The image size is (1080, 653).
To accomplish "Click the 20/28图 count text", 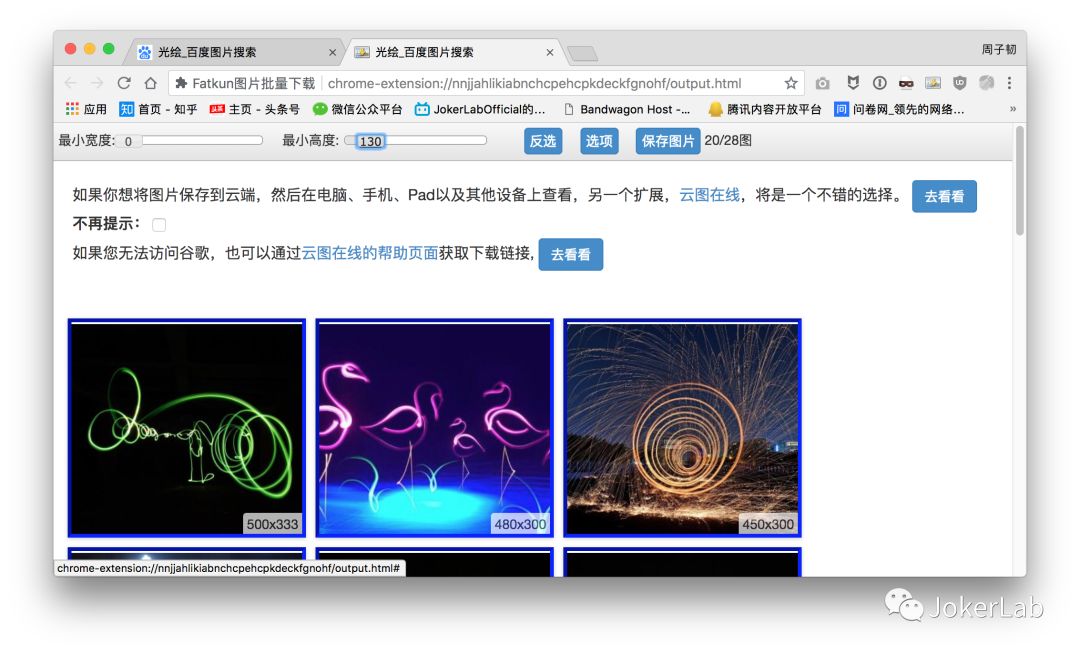I will pyautogui.click(x=728, y=140).
